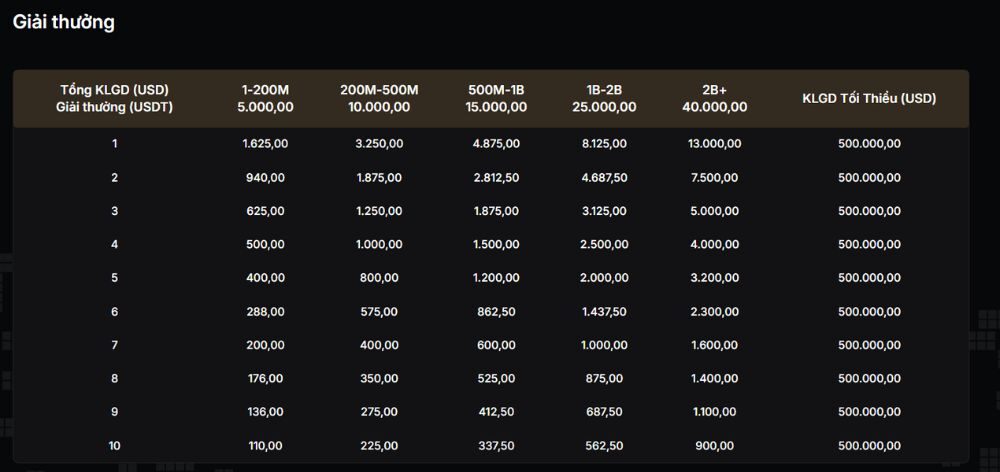Click the 1.600,00 value in rank 7
The height and width of the screenshot is (472, 1000).
coord(714,344)
